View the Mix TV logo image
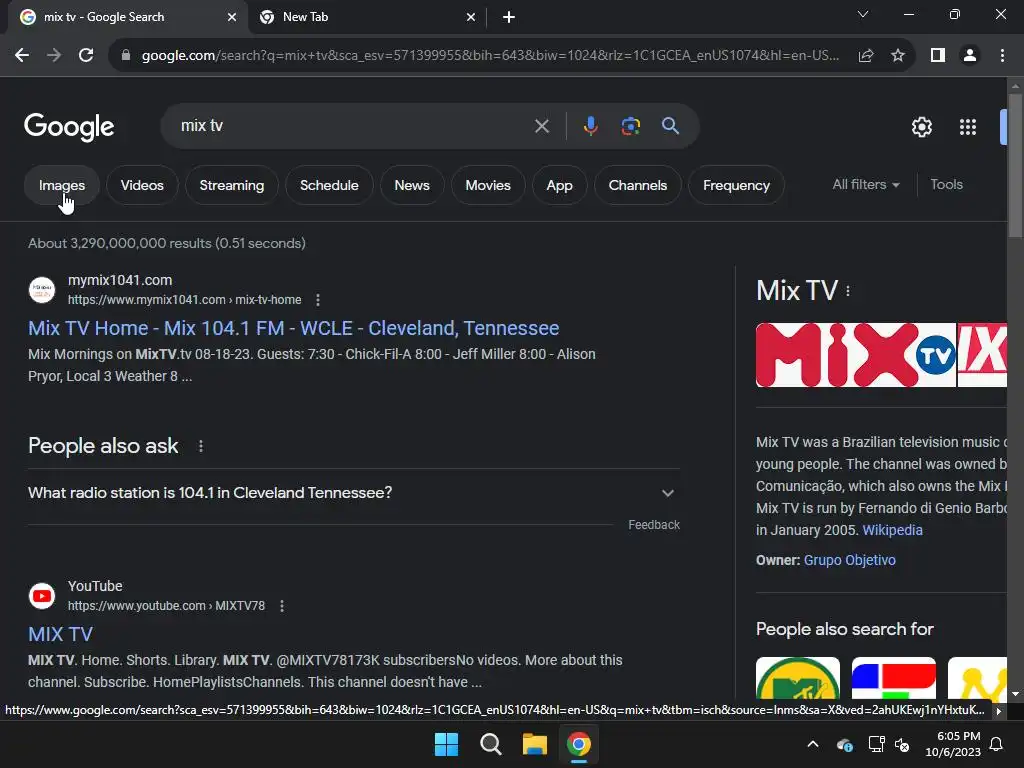This screenshot has height=768, width=1024. 856,355
